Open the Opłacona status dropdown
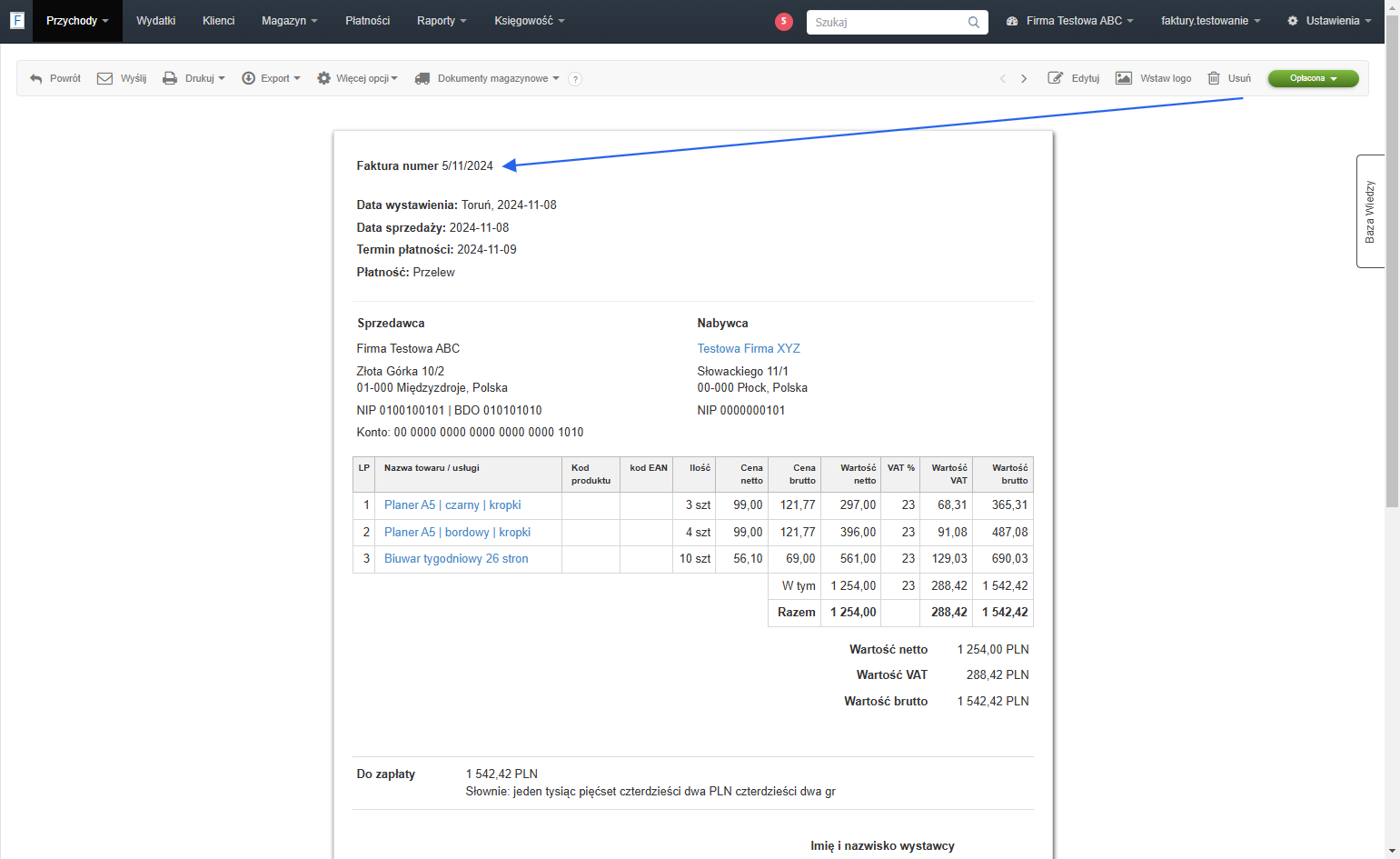This screenshot has height=859, width=1400. [1313, 79]
